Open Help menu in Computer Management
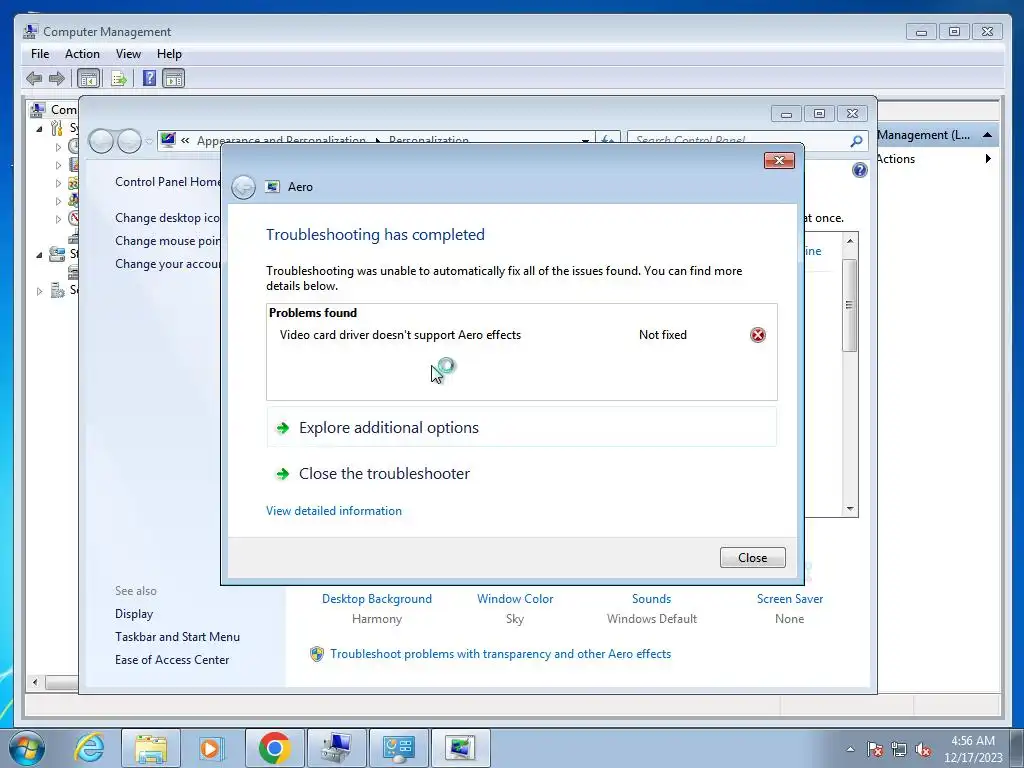Image resolution: width=1024 pixels, height=768 pixels. point(169,54)
